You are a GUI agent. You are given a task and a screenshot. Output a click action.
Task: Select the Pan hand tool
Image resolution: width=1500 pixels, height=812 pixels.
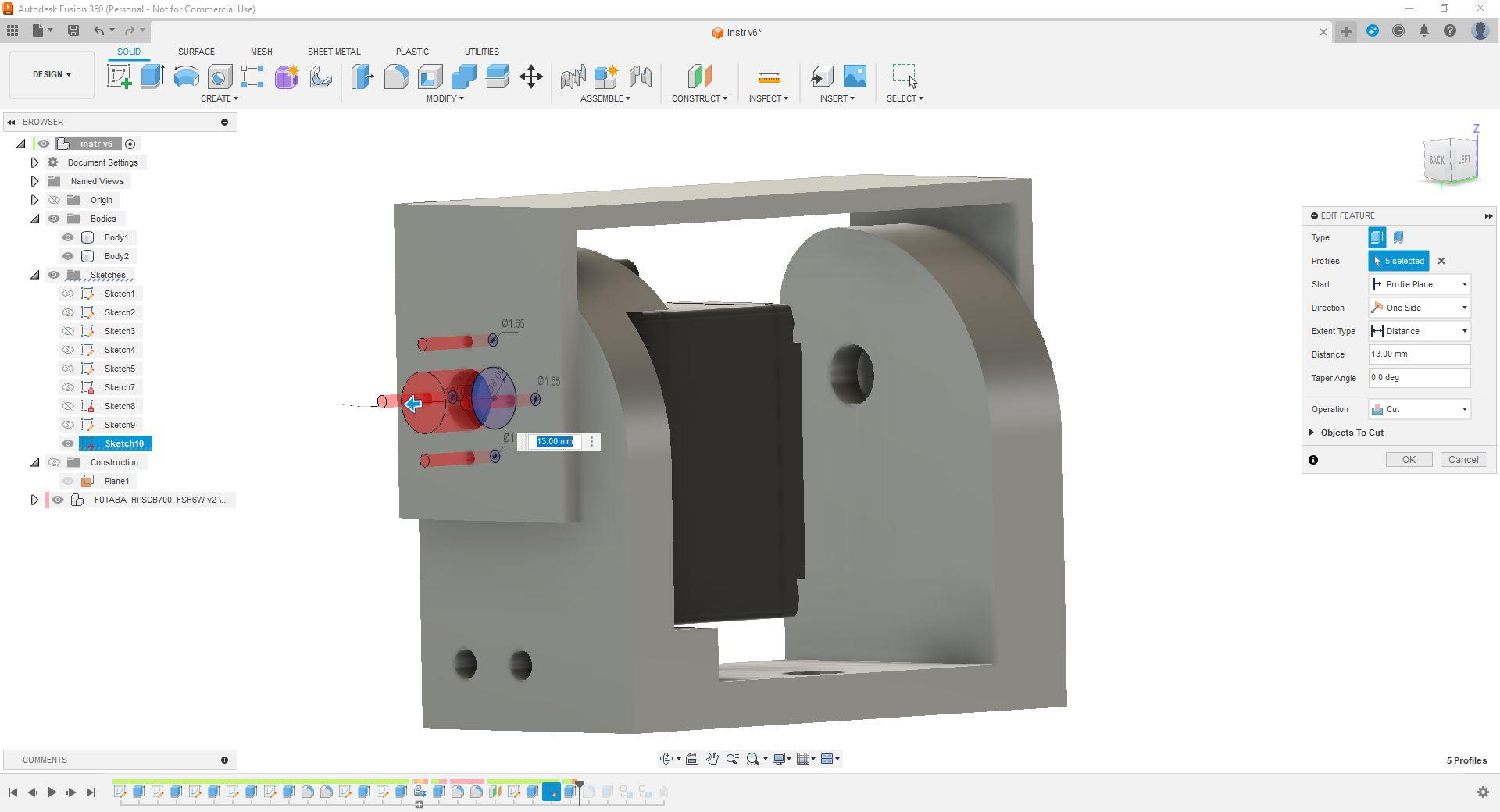click(712, 759)
